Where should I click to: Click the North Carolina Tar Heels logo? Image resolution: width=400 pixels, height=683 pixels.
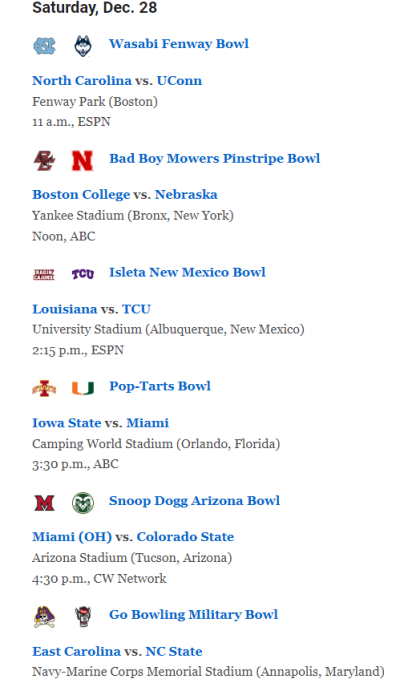(44, 46)
